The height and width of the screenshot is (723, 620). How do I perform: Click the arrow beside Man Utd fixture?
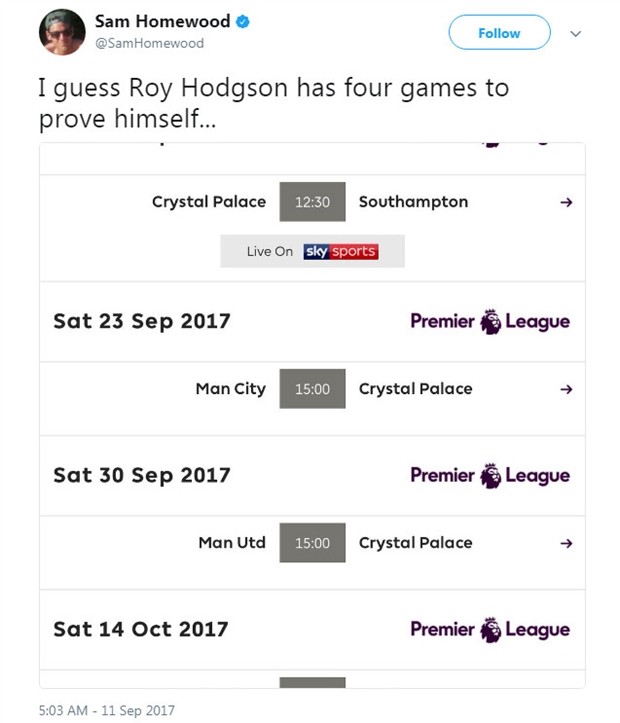[566, 543]
